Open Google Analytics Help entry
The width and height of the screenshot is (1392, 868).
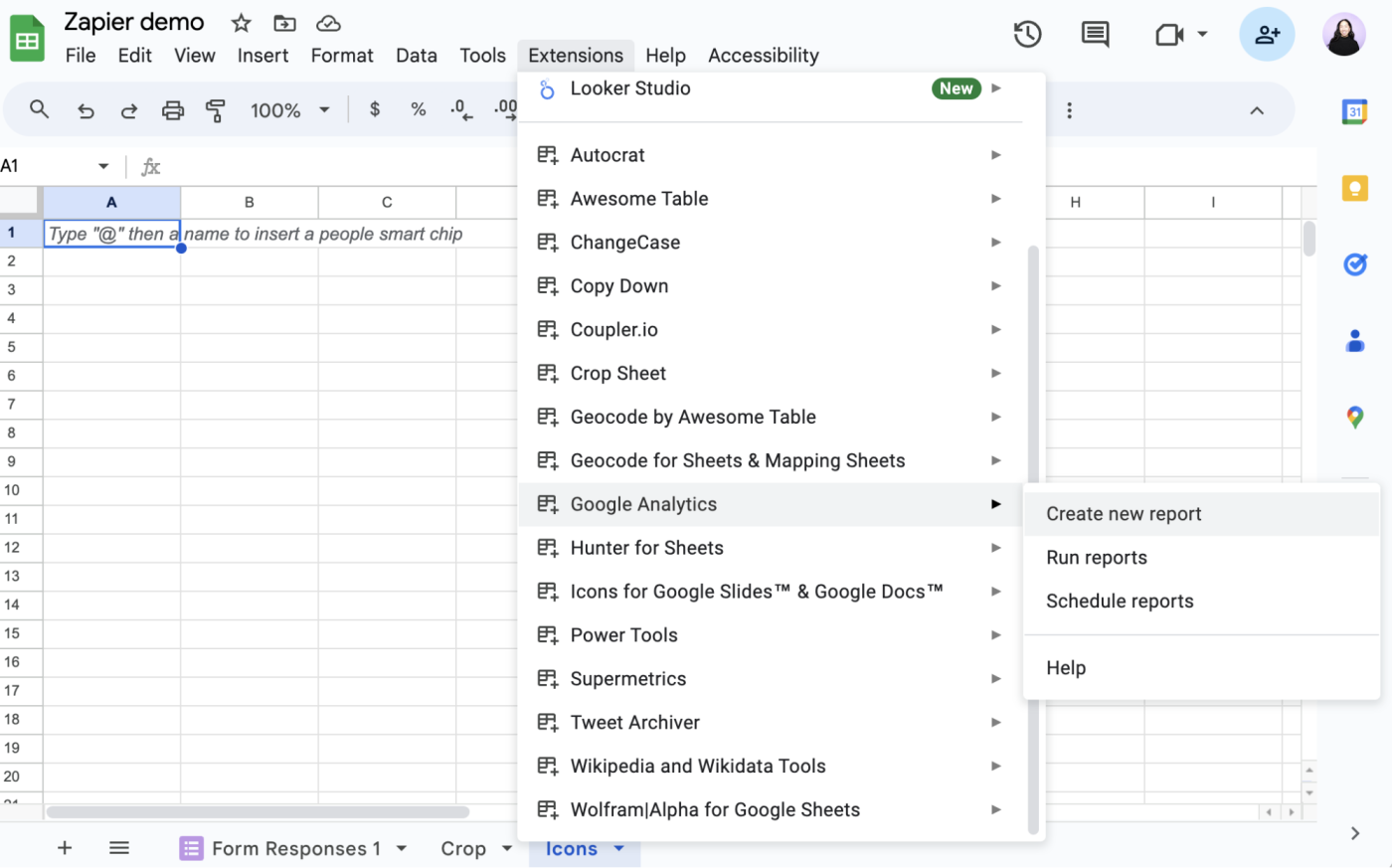click(x=1201, y=668)
